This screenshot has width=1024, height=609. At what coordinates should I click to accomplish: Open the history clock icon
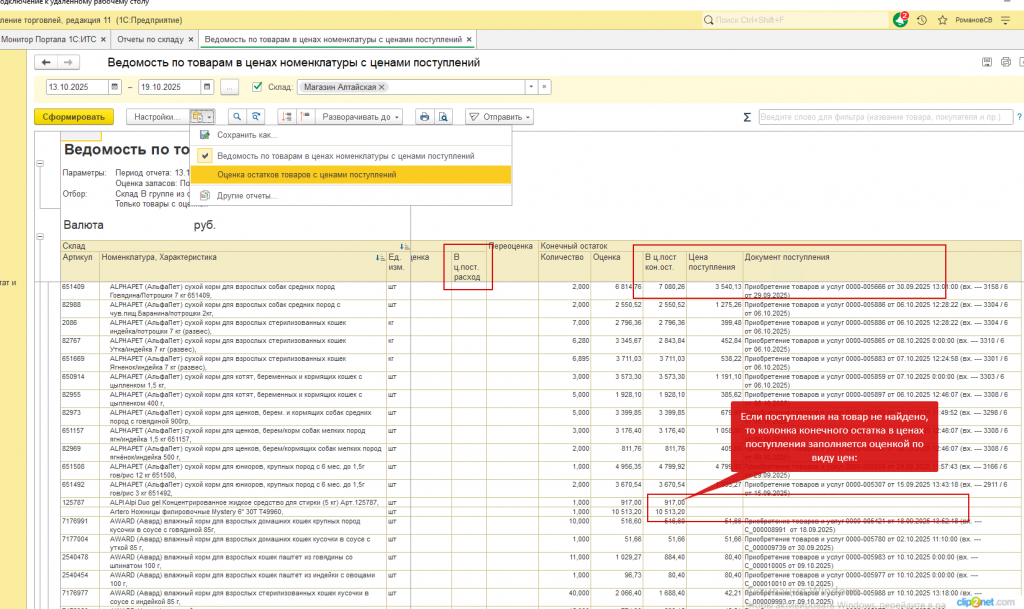921,19
